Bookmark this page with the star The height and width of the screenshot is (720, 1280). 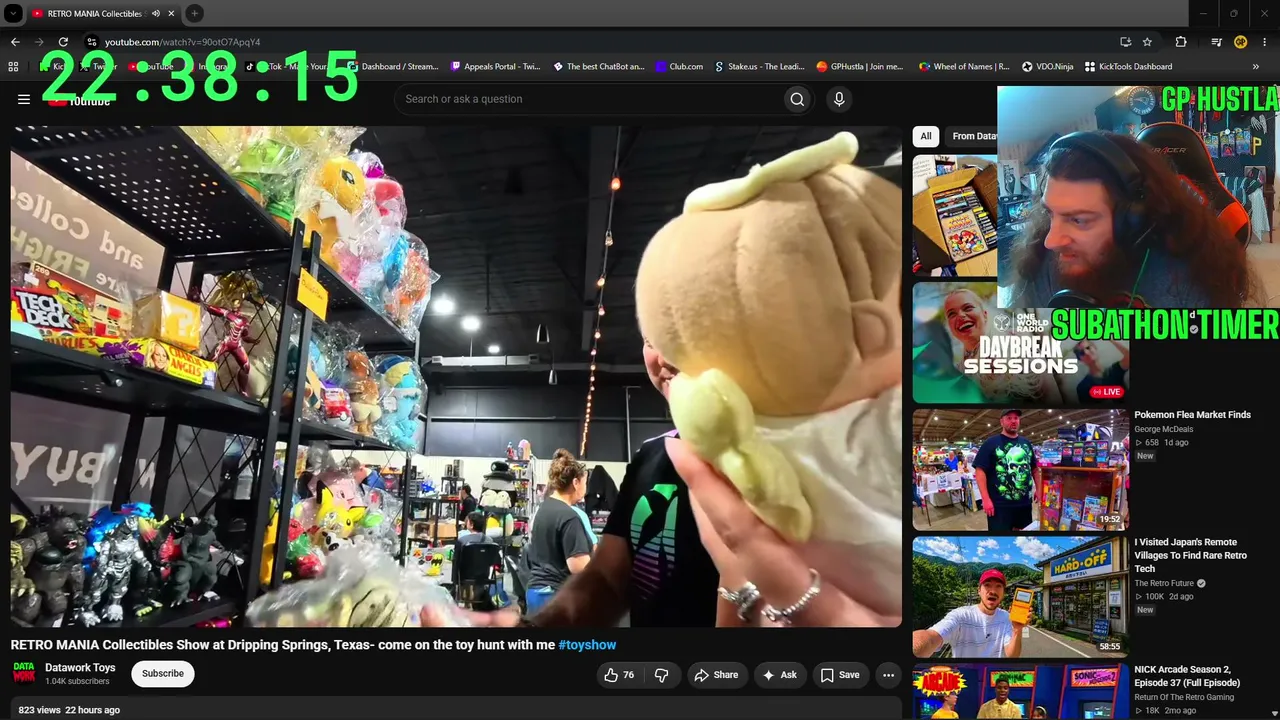coord(1147,42)
